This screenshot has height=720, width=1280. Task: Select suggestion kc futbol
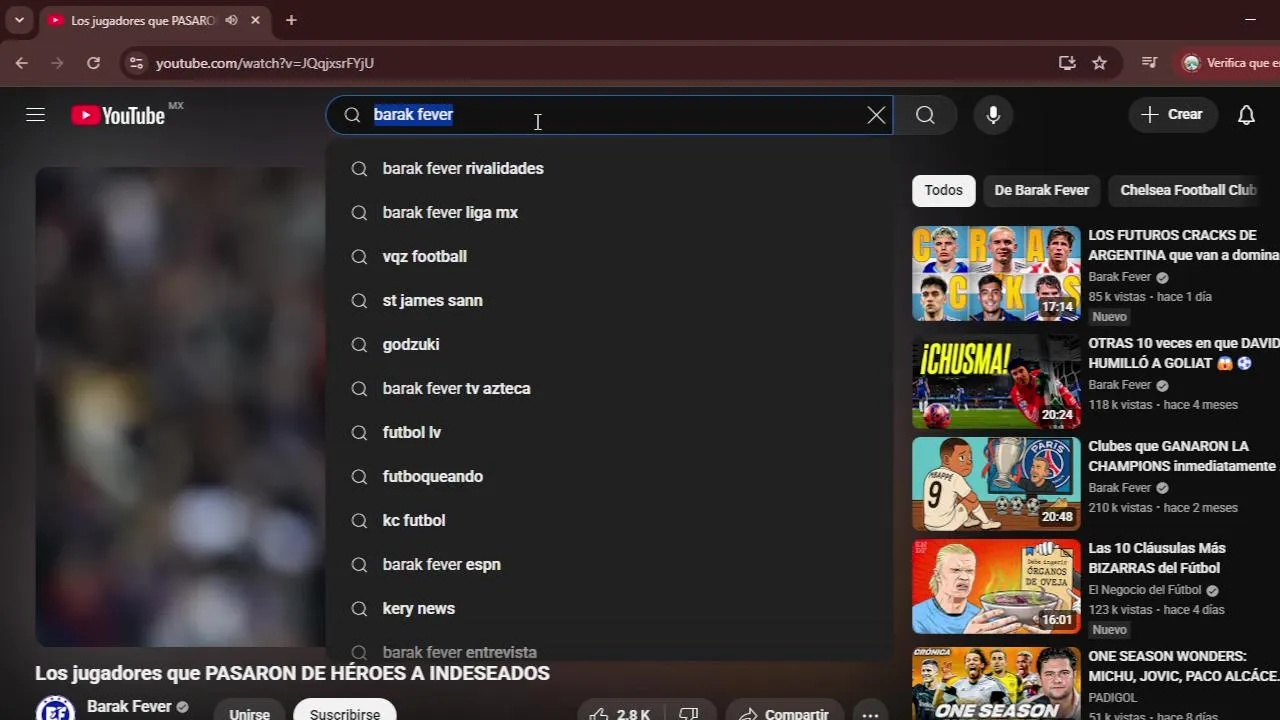609,520
